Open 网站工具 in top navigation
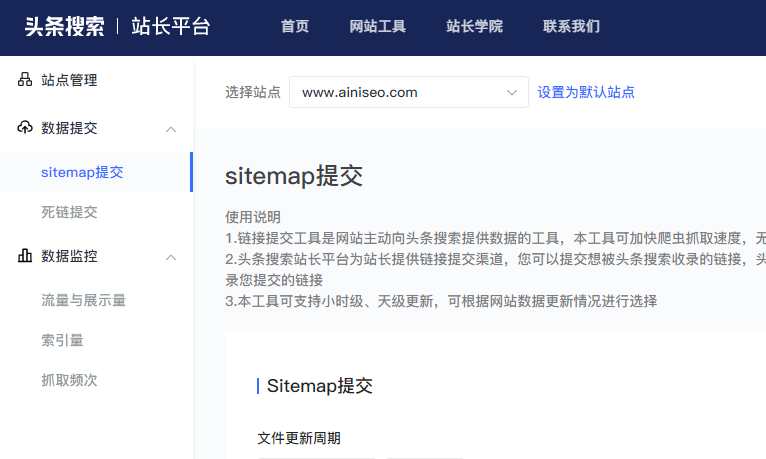Viewport: 766px width, 459px height. point(377,26)
